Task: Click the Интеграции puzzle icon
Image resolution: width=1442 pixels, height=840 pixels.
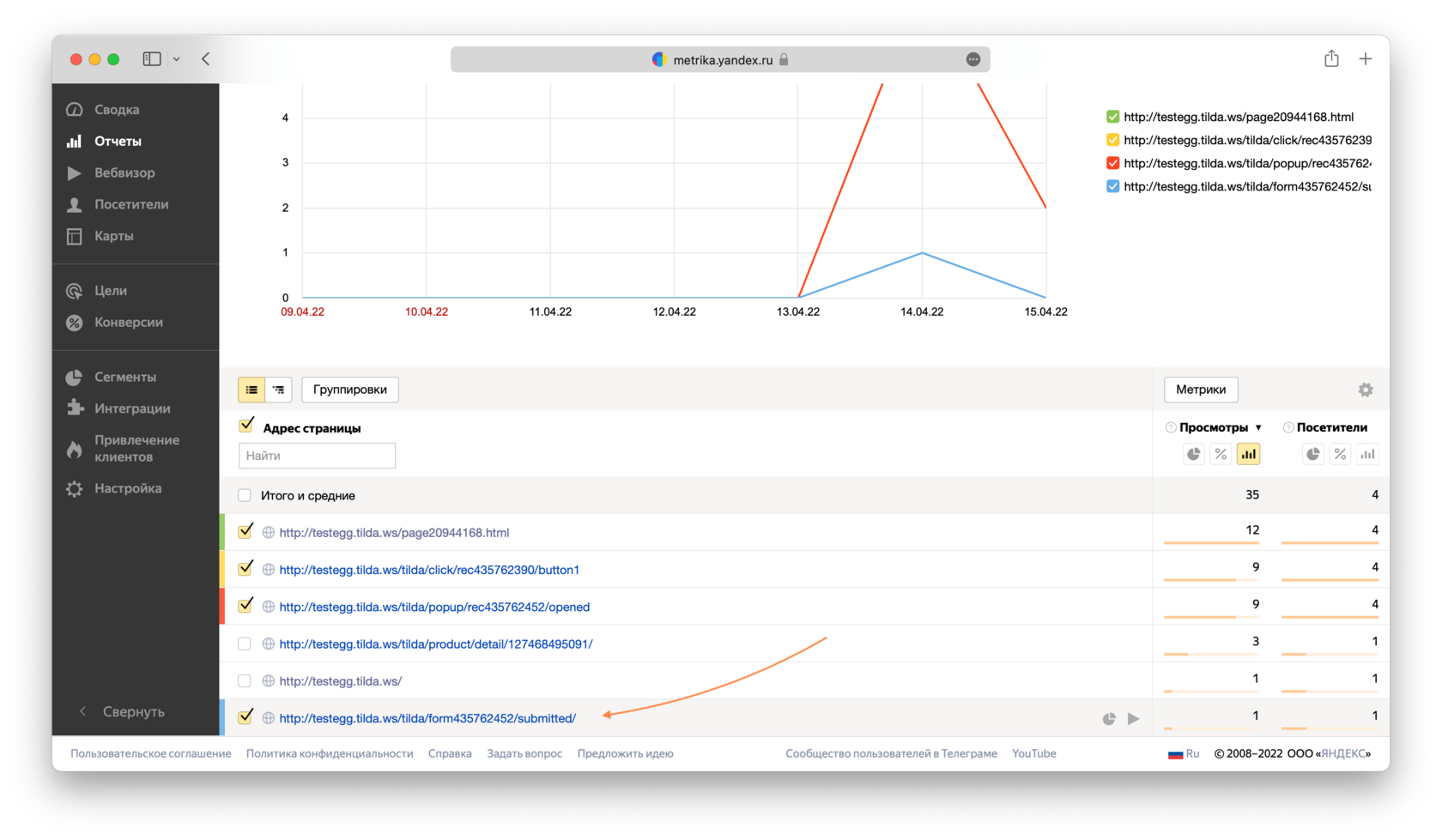Action: [75, 409]
